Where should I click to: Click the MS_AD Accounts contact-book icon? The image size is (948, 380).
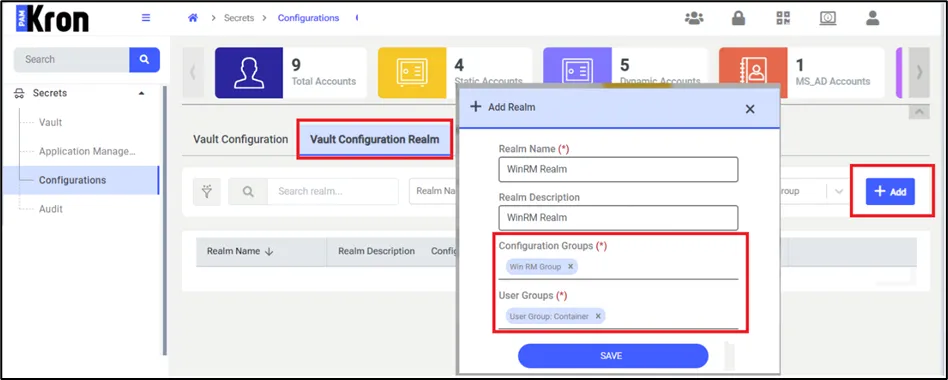point(753,72)
